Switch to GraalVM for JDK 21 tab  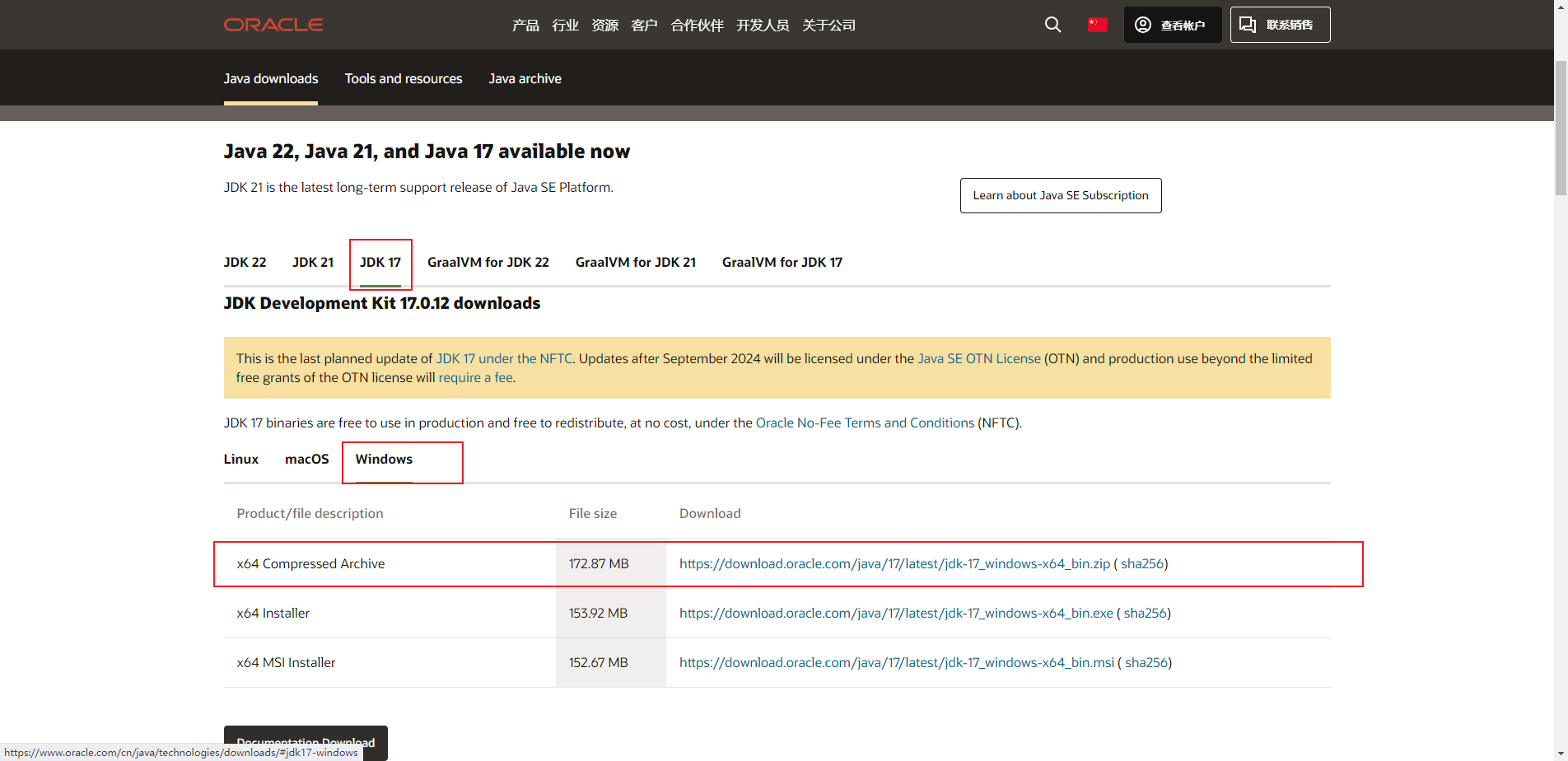(x=636, y=263)
